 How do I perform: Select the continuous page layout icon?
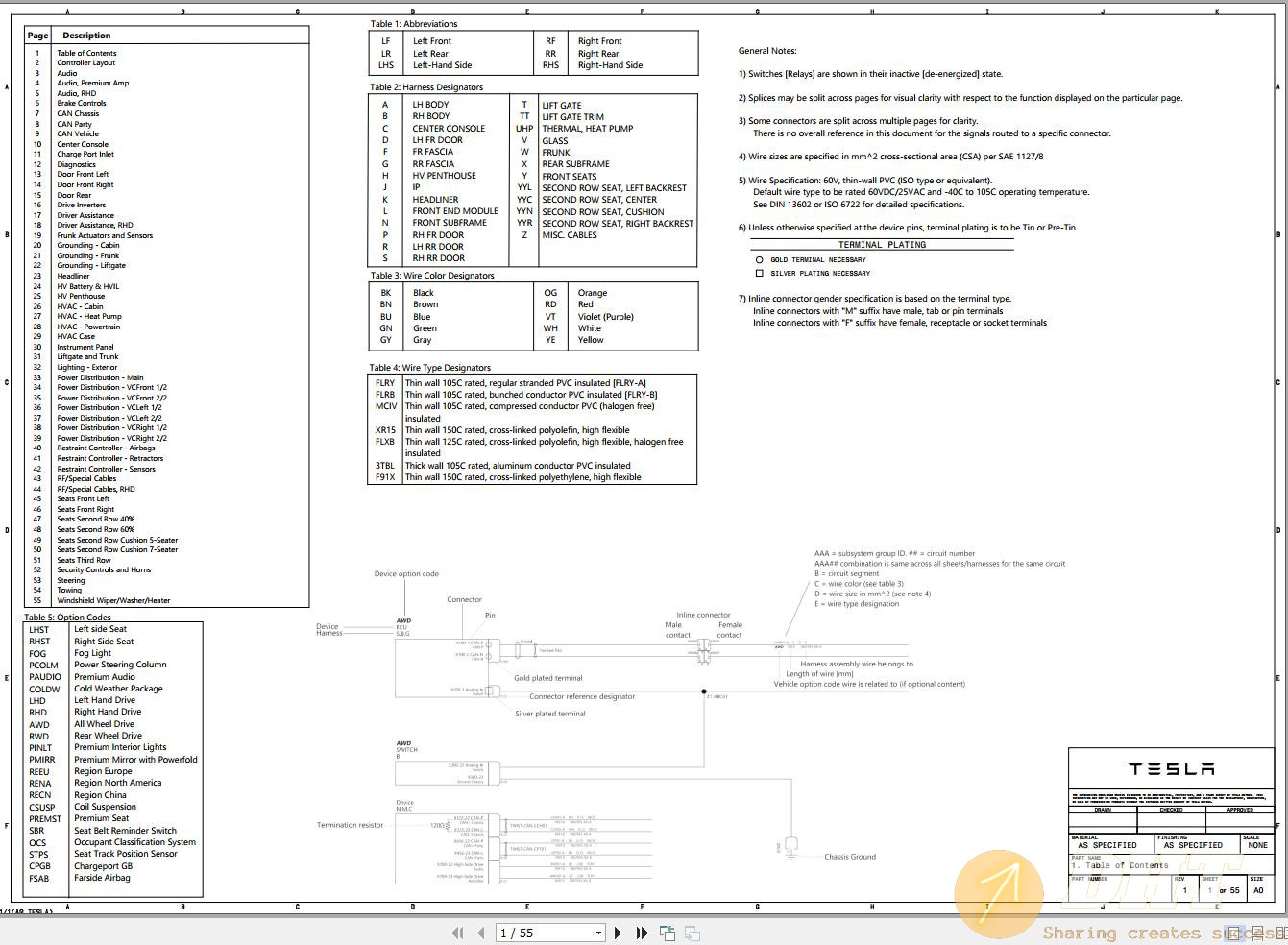[1257, 933]
